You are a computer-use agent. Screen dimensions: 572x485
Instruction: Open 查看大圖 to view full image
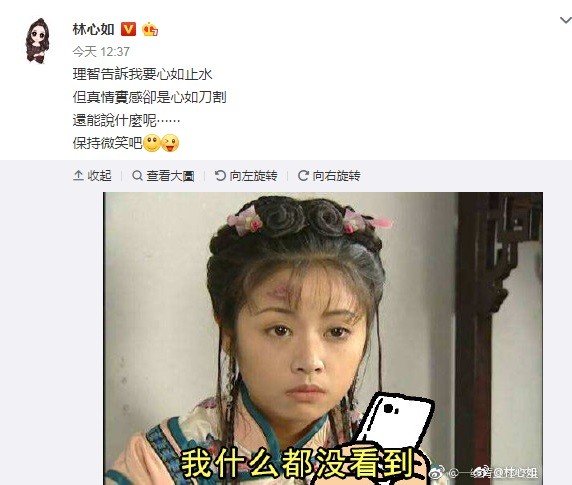pos(163,176)
